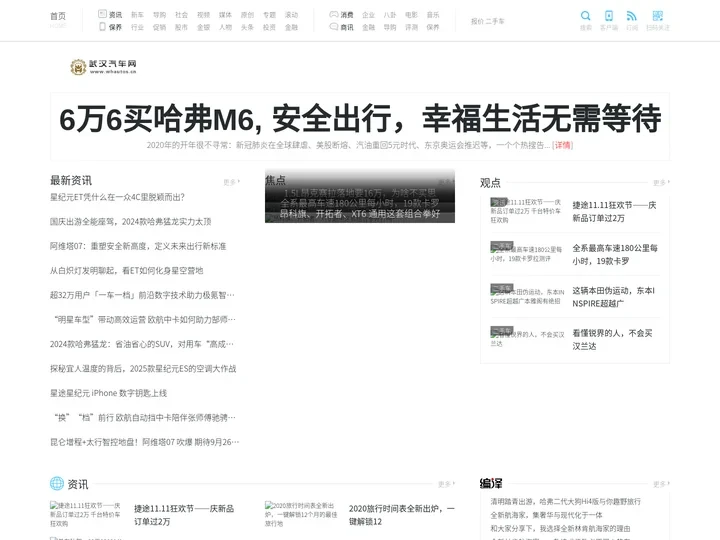Click 更多 beside 编译 heading
The height and width of the screenshot is (540, 720).
(661, 484)
